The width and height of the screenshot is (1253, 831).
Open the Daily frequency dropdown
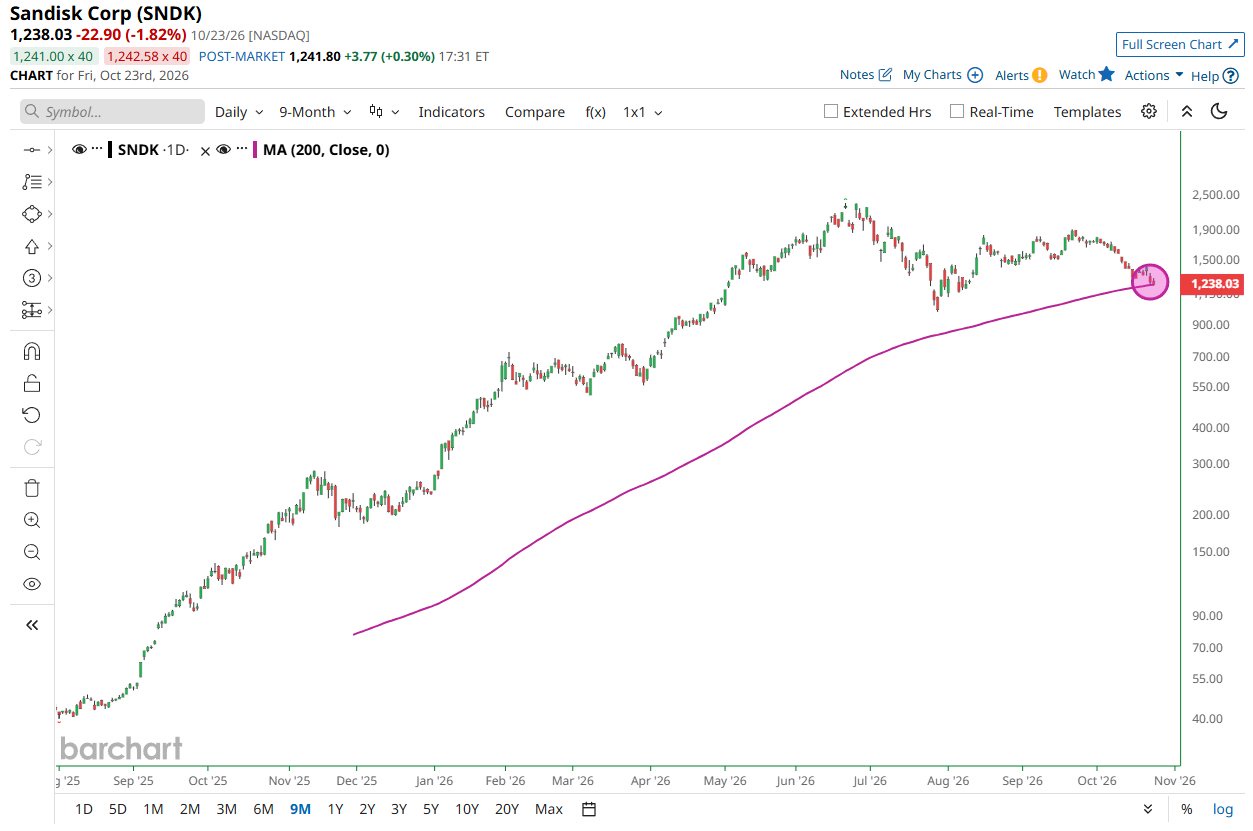click(239, 112)
